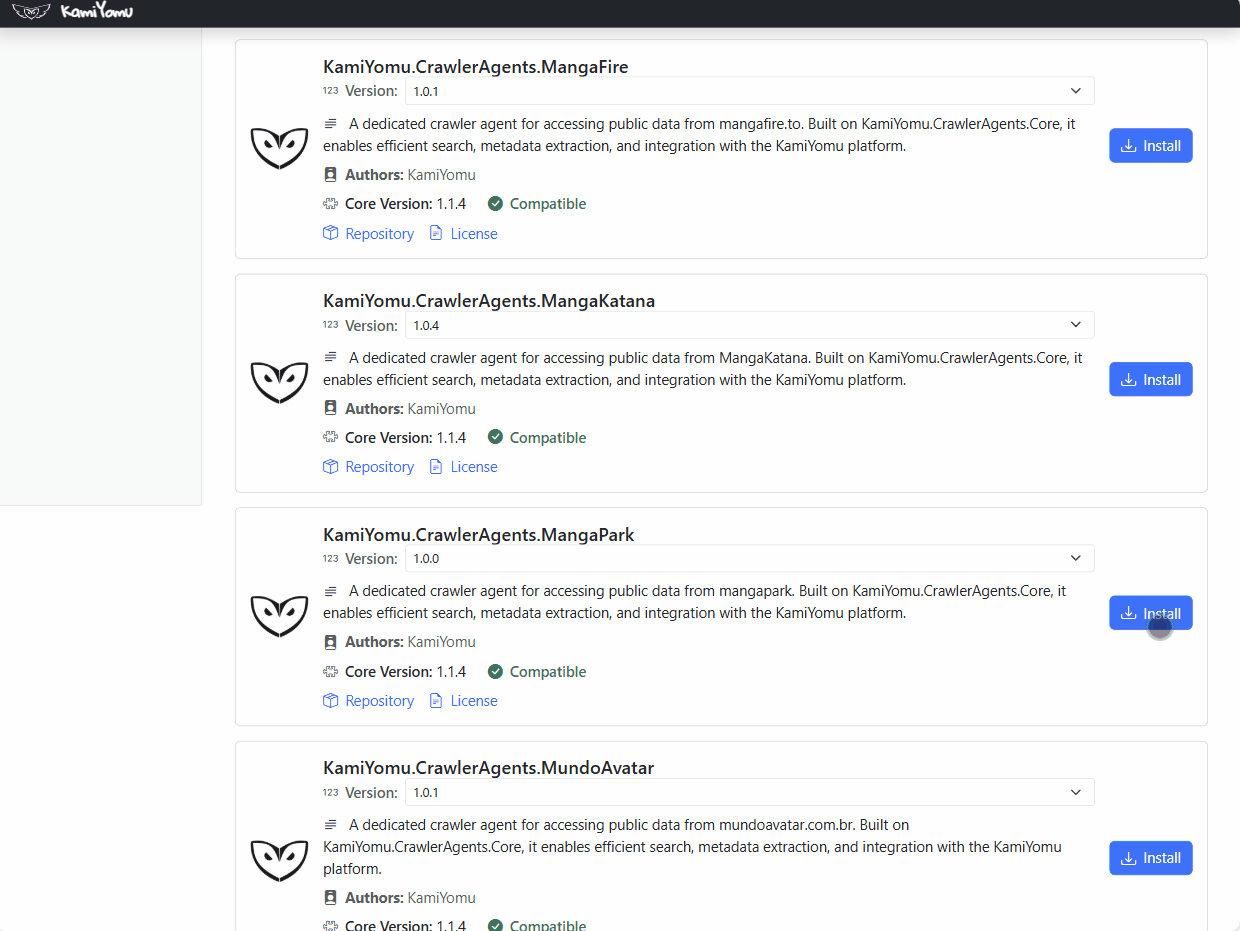The height and width of the screenshot is (931, 1240).
Task: Click the MangaFire Compatible checkmark icon
Action: (495, 204)
